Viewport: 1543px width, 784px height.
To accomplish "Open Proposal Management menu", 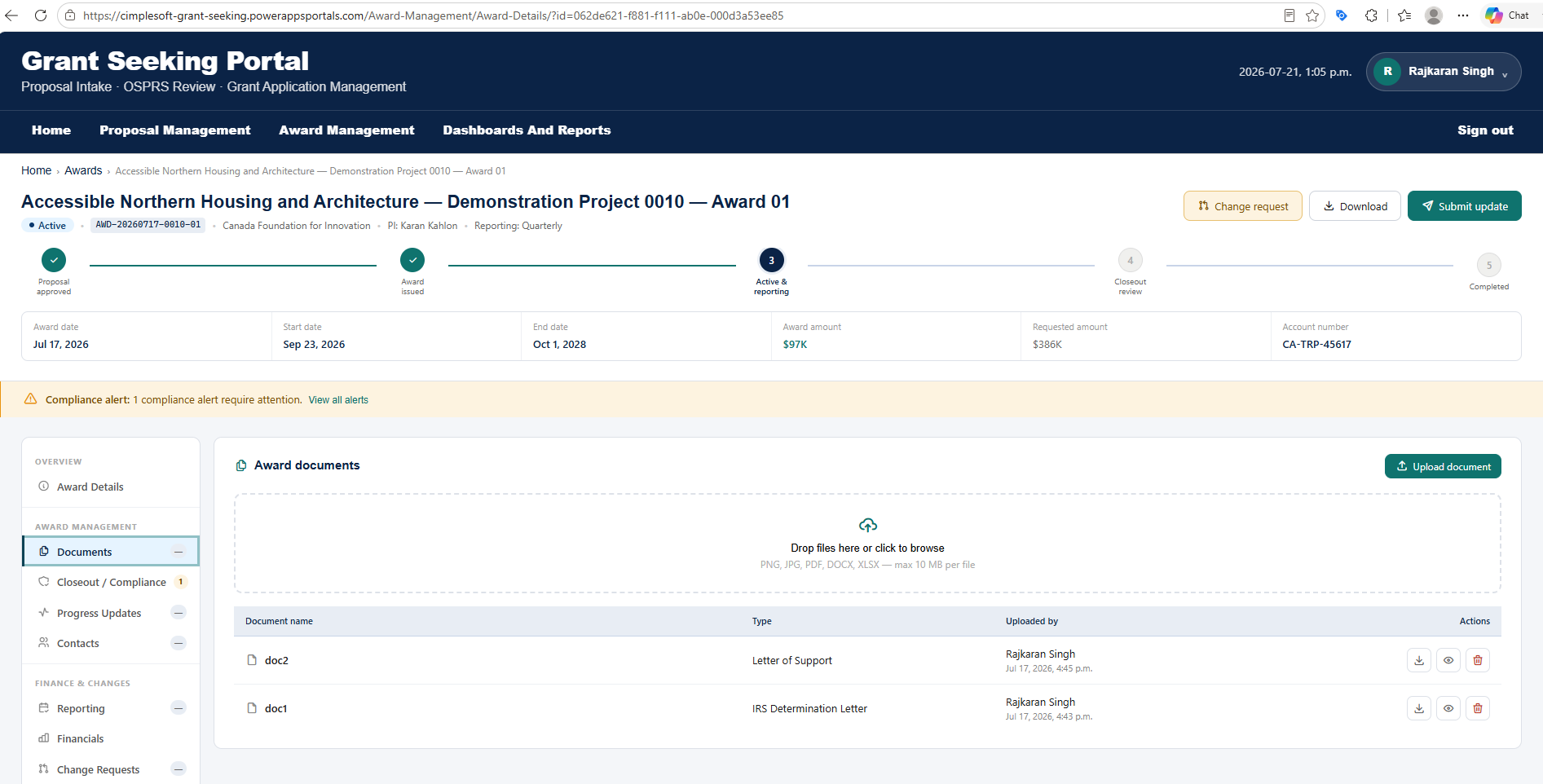I will coord(175,130).
